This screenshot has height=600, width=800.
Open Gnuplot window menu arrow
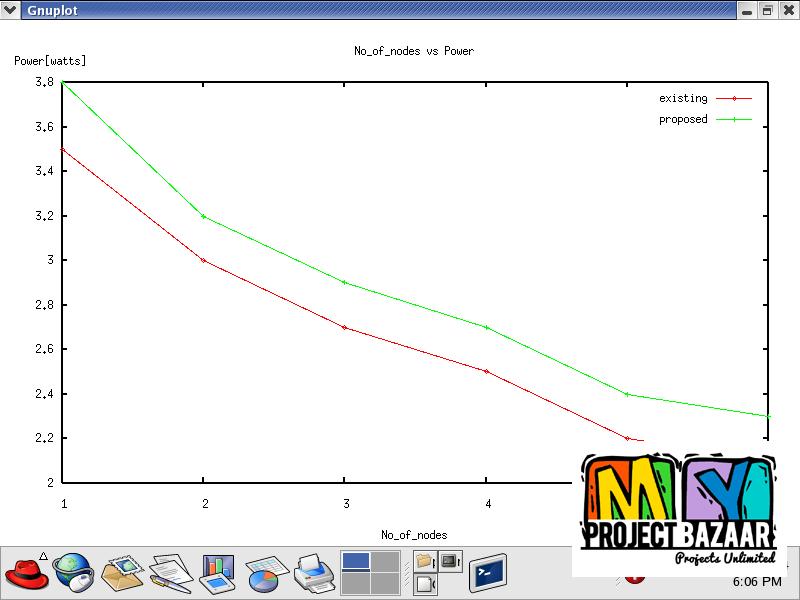(10, 10)
